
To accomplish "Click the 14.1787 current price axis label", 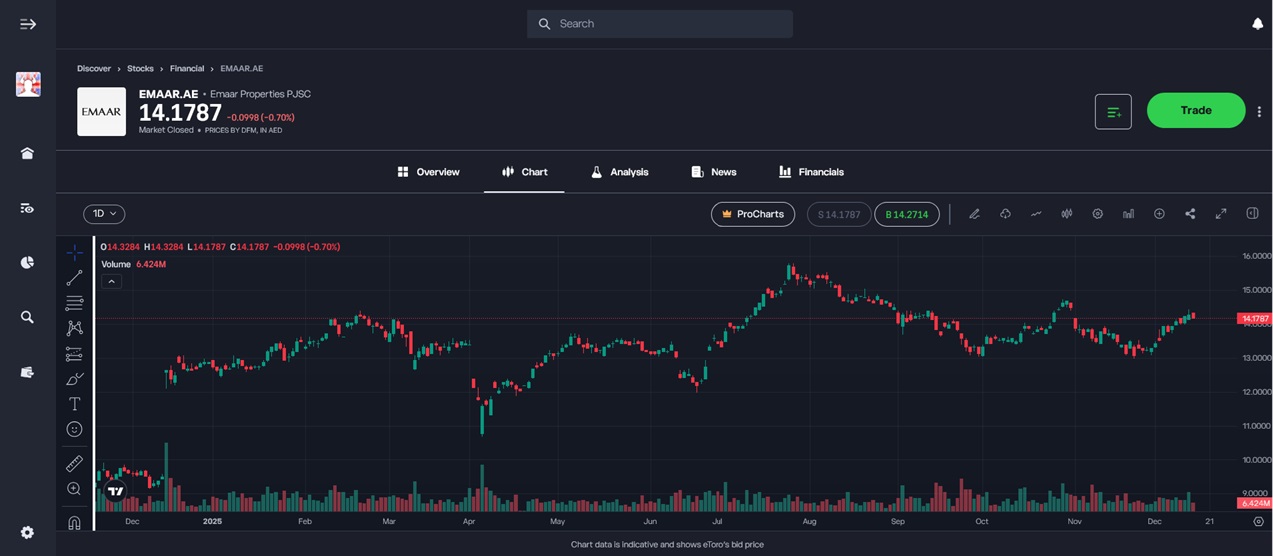I will [x=1254, y=319].
